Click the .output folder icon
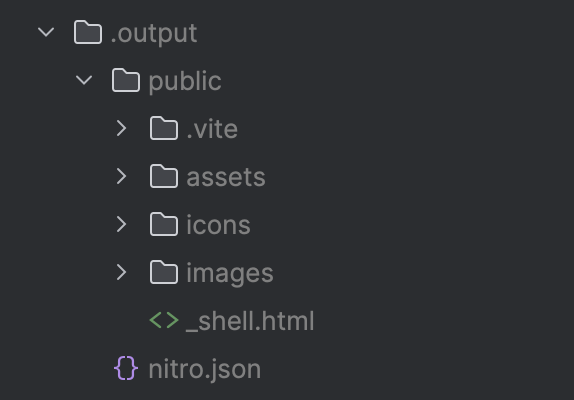 88,32
